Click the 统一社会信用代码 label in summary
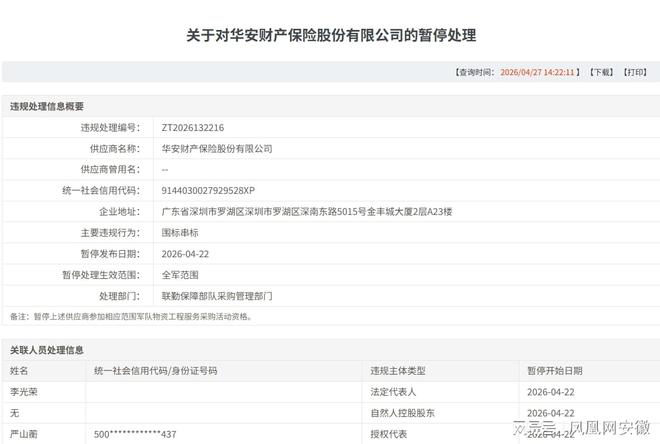The image size is (660, 444). pos(101,191)
